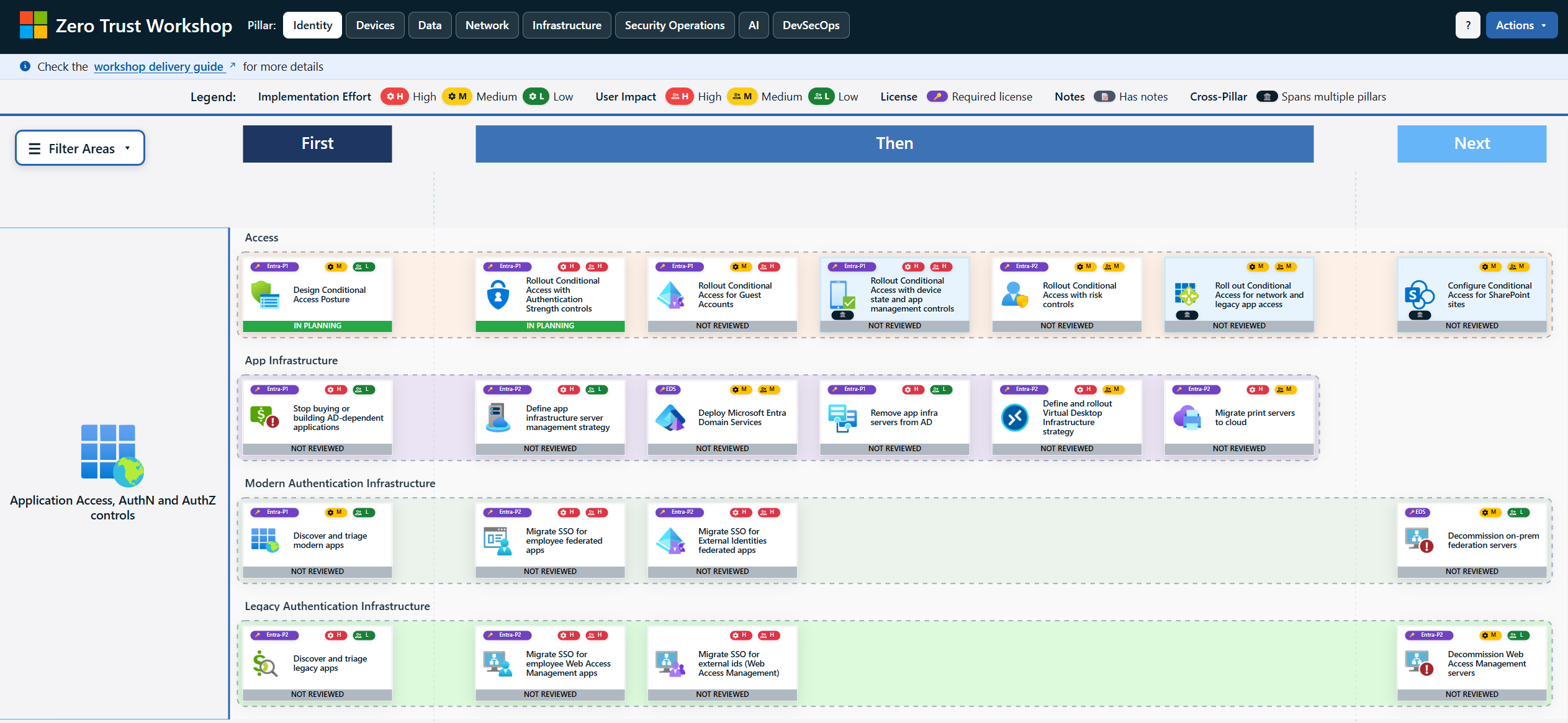Click the Conditional Access for Guest Accounts icon
This screenshot has width=1568, height=723.
(670, 295)
